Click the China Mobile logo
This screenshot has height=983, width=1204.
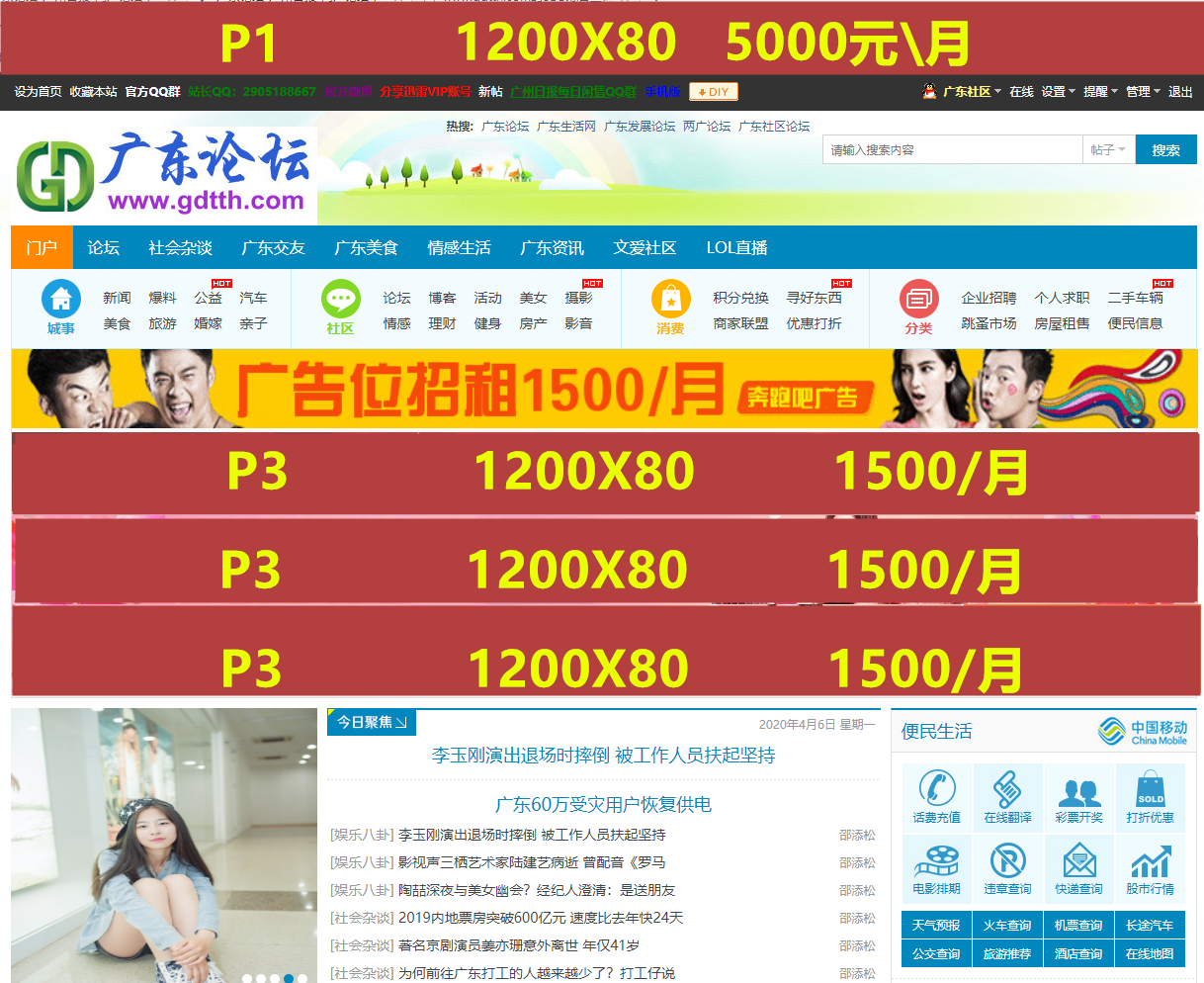(x=1143, y=732)
